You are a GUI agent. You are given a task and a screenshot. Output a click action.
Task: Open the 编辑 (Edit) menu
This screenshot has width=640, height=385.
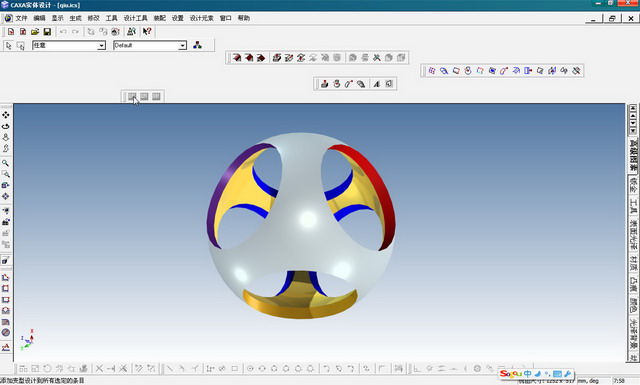point(39,18)
